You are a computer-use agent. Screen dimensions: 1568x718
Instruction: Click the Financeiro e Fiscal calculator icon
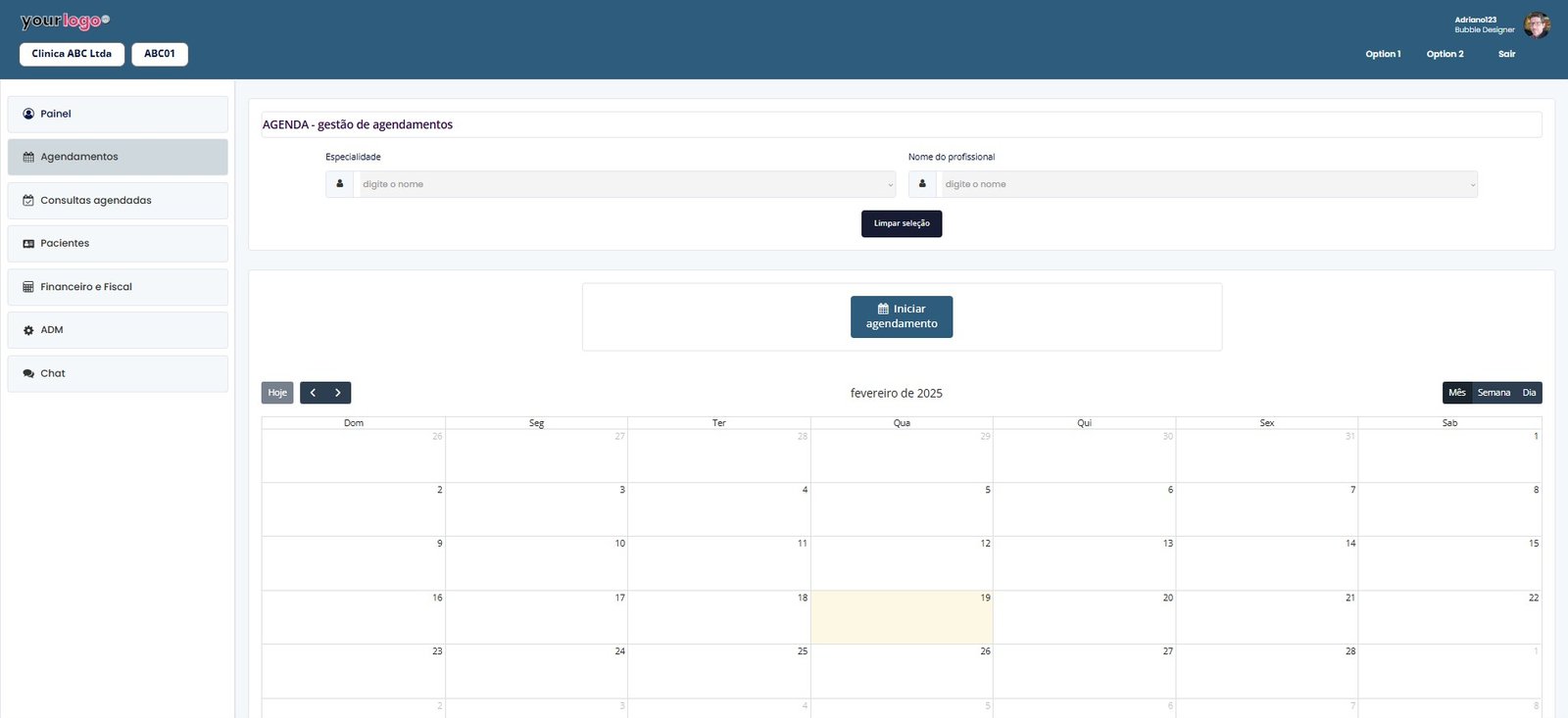(x=28, y=287)
